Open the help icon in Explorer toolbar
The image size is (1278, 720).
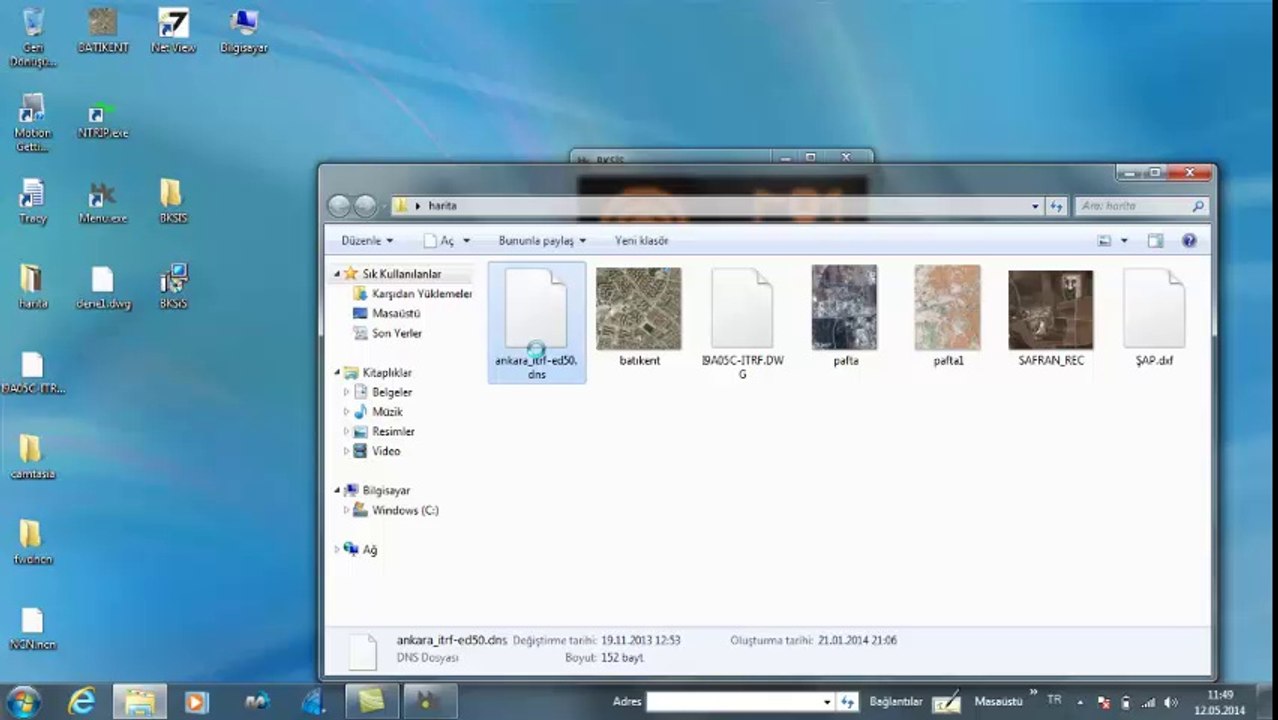1189,241
